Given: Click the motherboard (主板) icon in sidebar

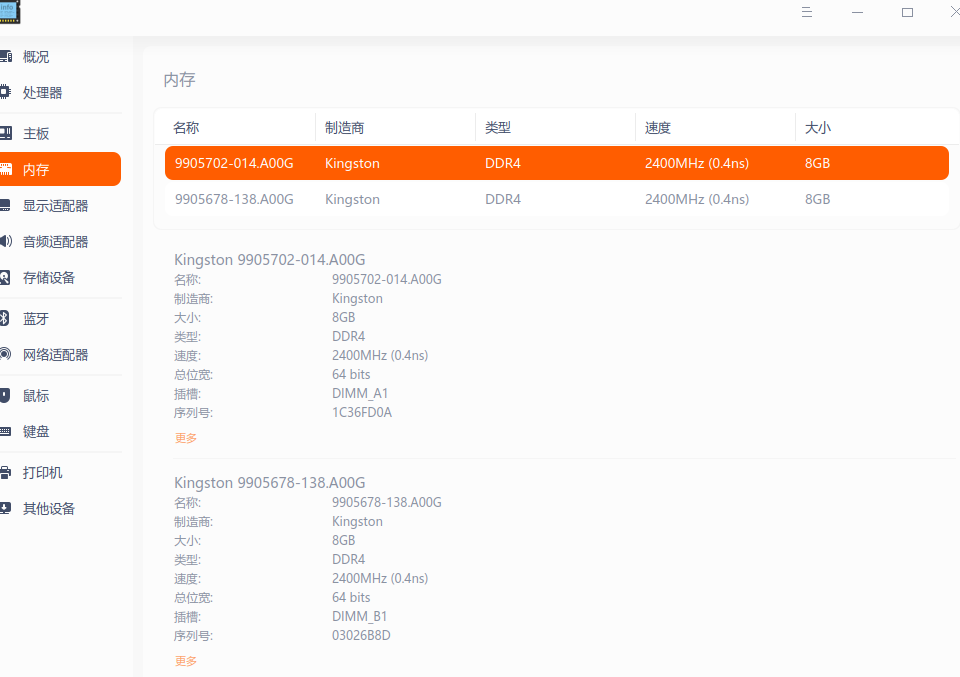Looking at the screenshot, I should coord(5,134).
